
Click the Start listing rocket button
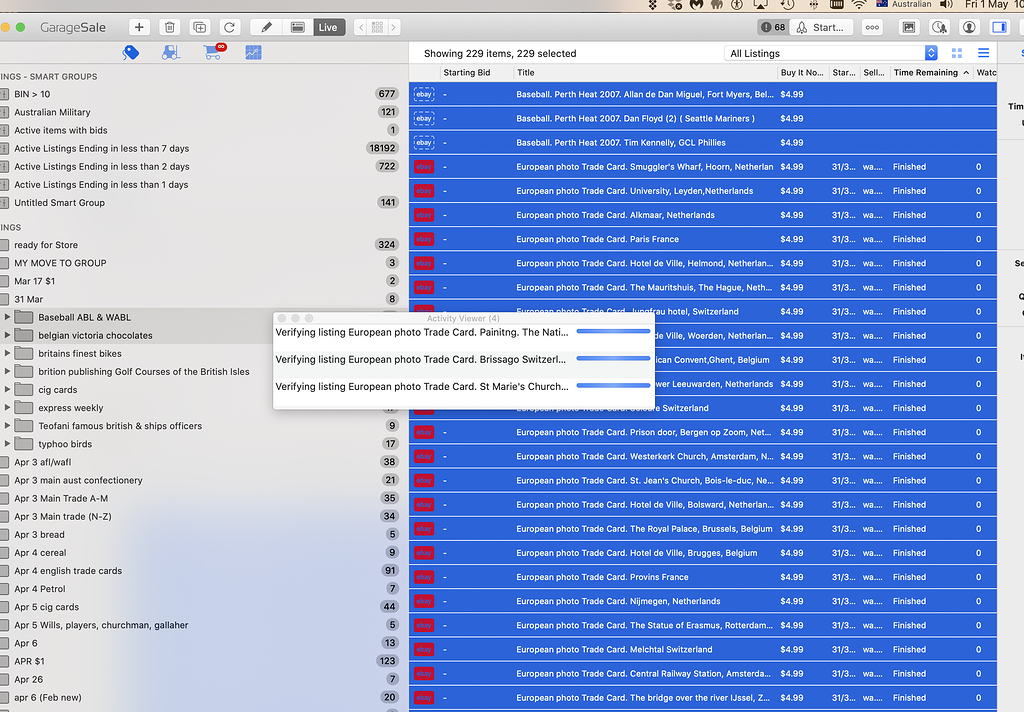pos(821,27)
